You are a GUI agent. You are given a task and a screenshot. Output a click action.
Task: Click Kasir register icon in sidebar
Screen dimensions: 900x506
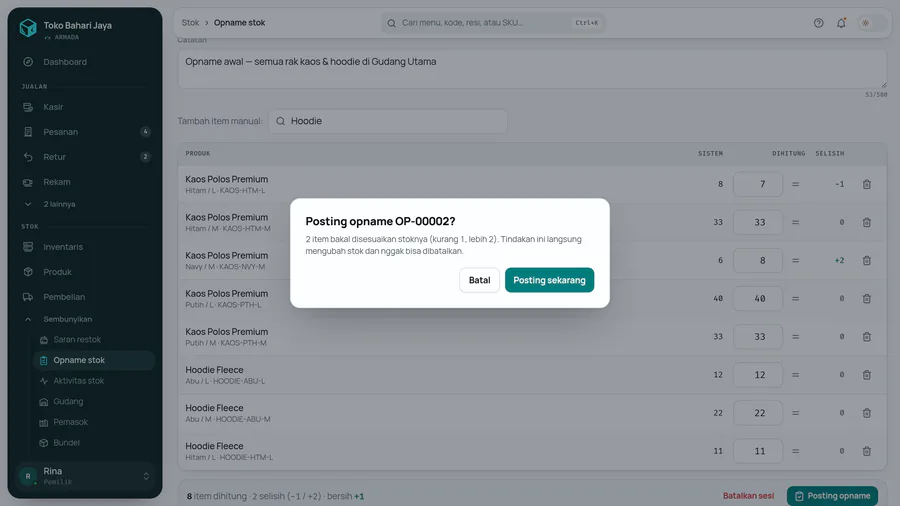pyautogui.click(x=28, y=107)
